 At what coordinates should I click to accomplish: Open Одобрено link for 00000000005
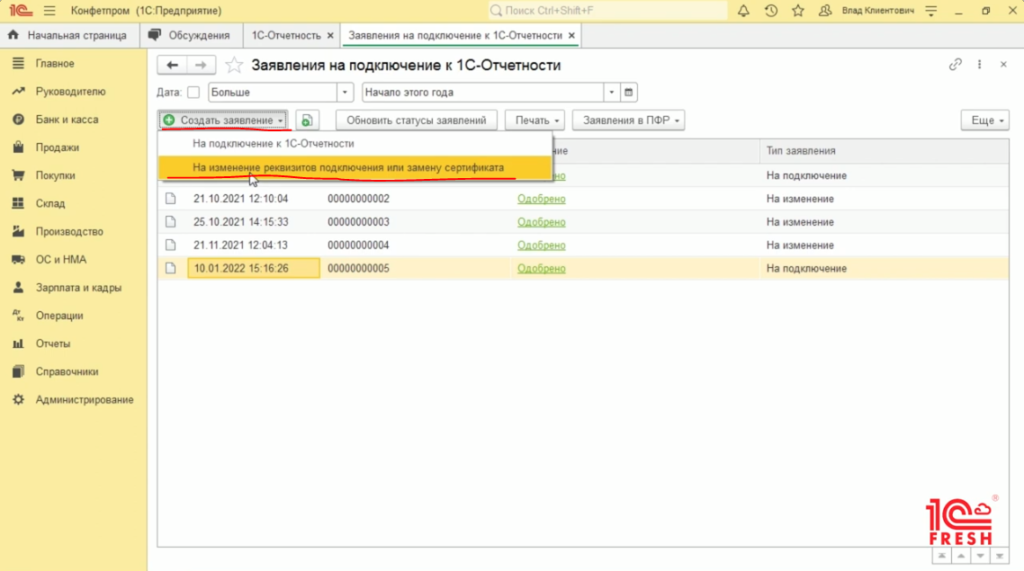click(541, 269)
